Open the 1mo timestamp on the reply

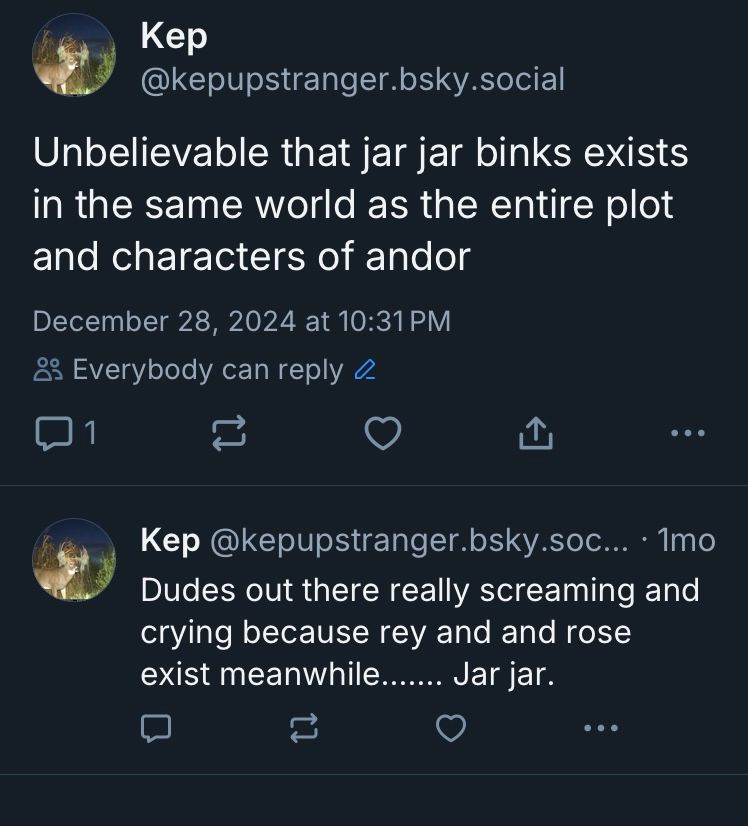pos(686,540)
